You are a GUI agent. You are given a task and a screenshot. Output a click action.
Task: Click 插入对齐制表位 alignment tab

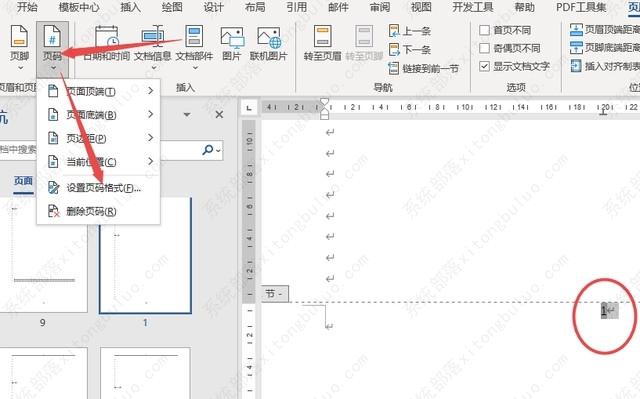(604, 66)
